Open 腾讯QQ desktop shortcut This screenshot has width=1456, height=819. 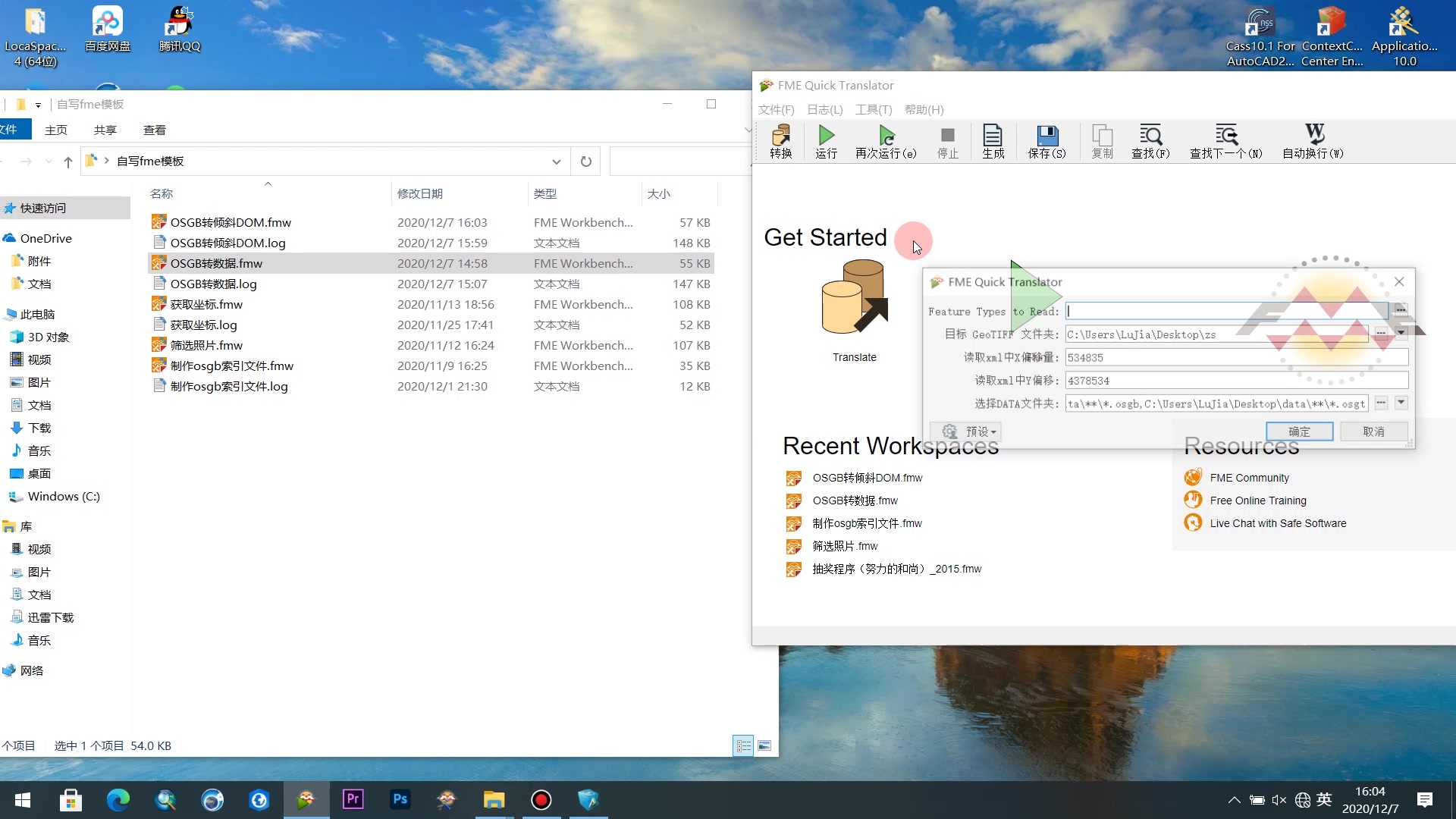(x=180, y=29)
